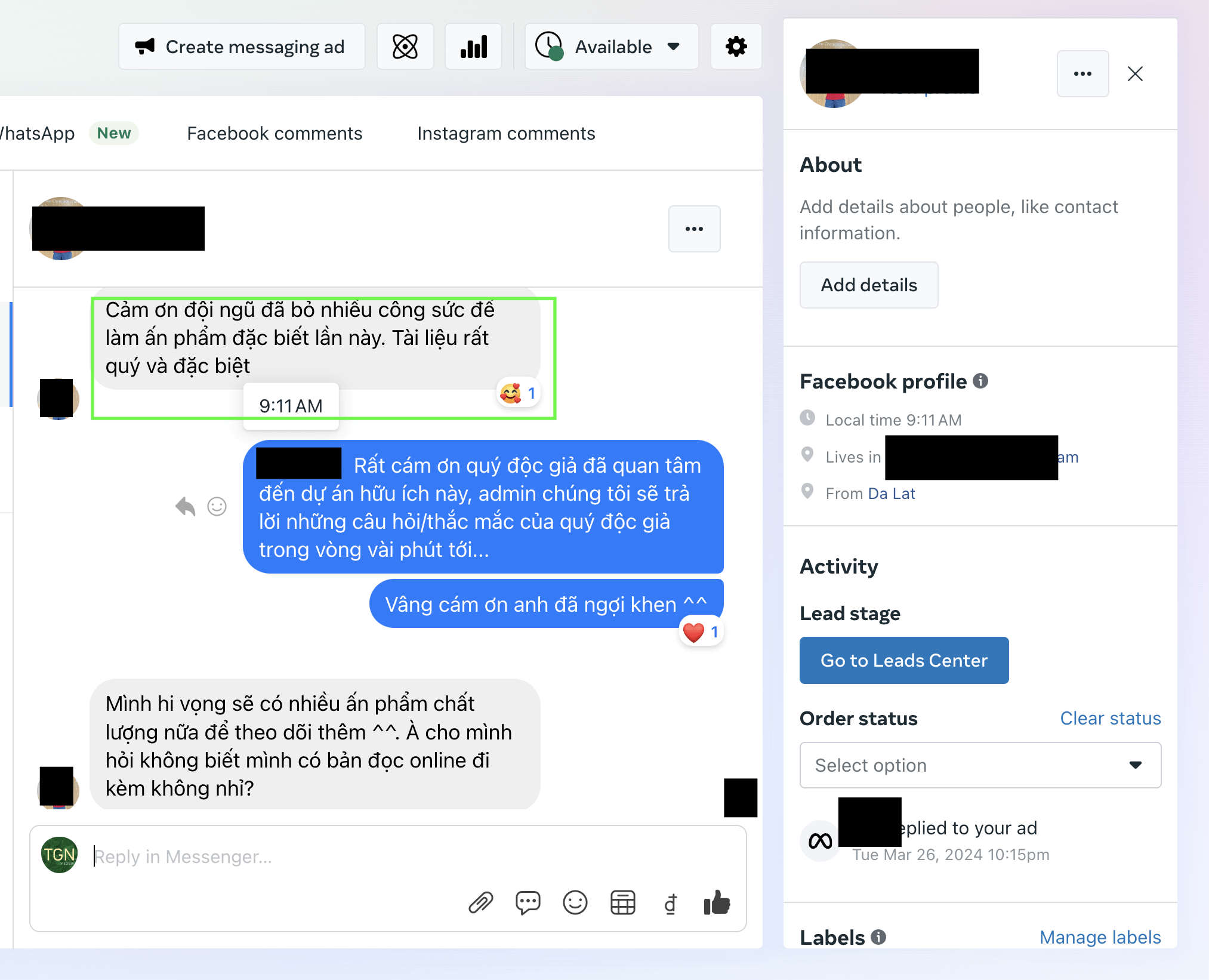Screen dimensions: 1209x980
Task: Open the Meta AI atom icon
Action: tap(405, 47)
